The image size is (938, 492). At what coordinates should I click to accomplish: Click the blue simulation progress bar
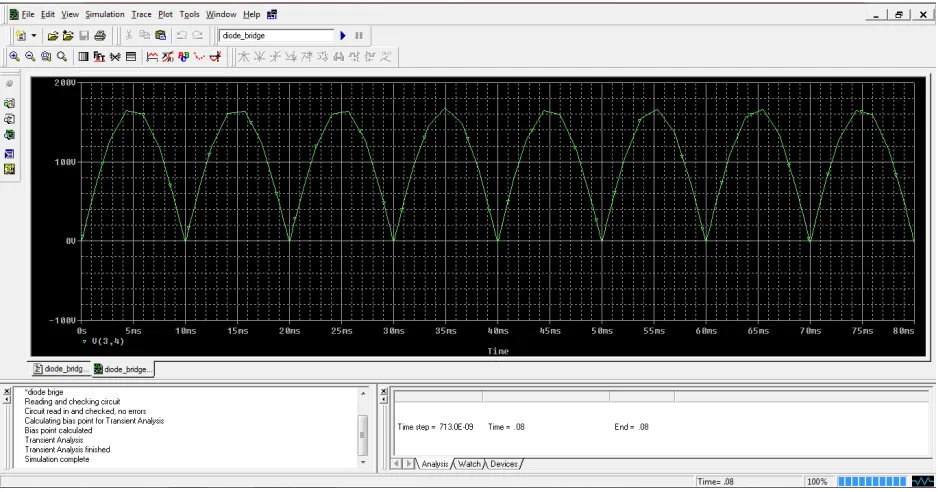tap(872, 481)
